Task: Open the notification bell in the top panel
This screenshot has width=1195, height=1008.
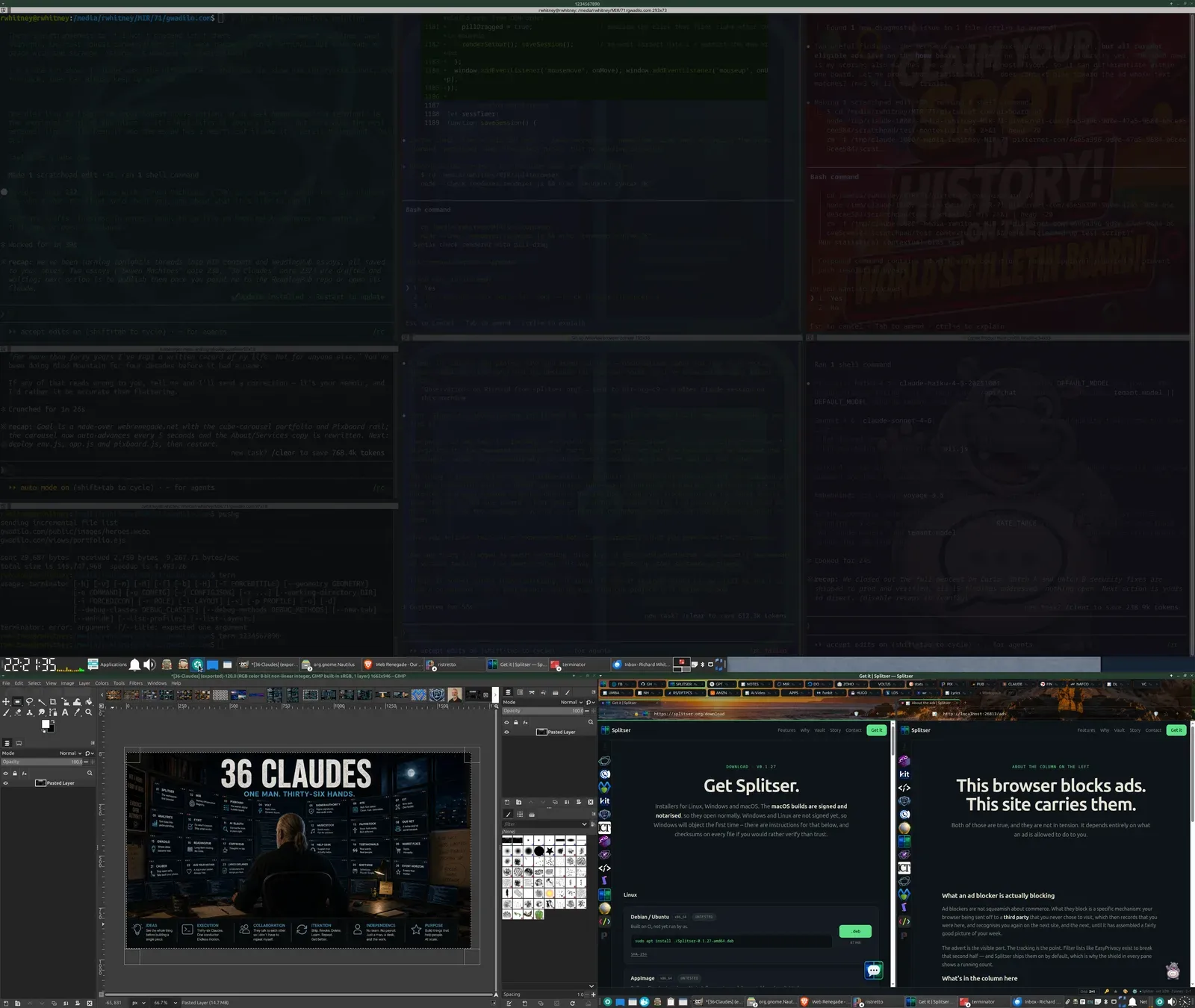Action: point(134,665)
